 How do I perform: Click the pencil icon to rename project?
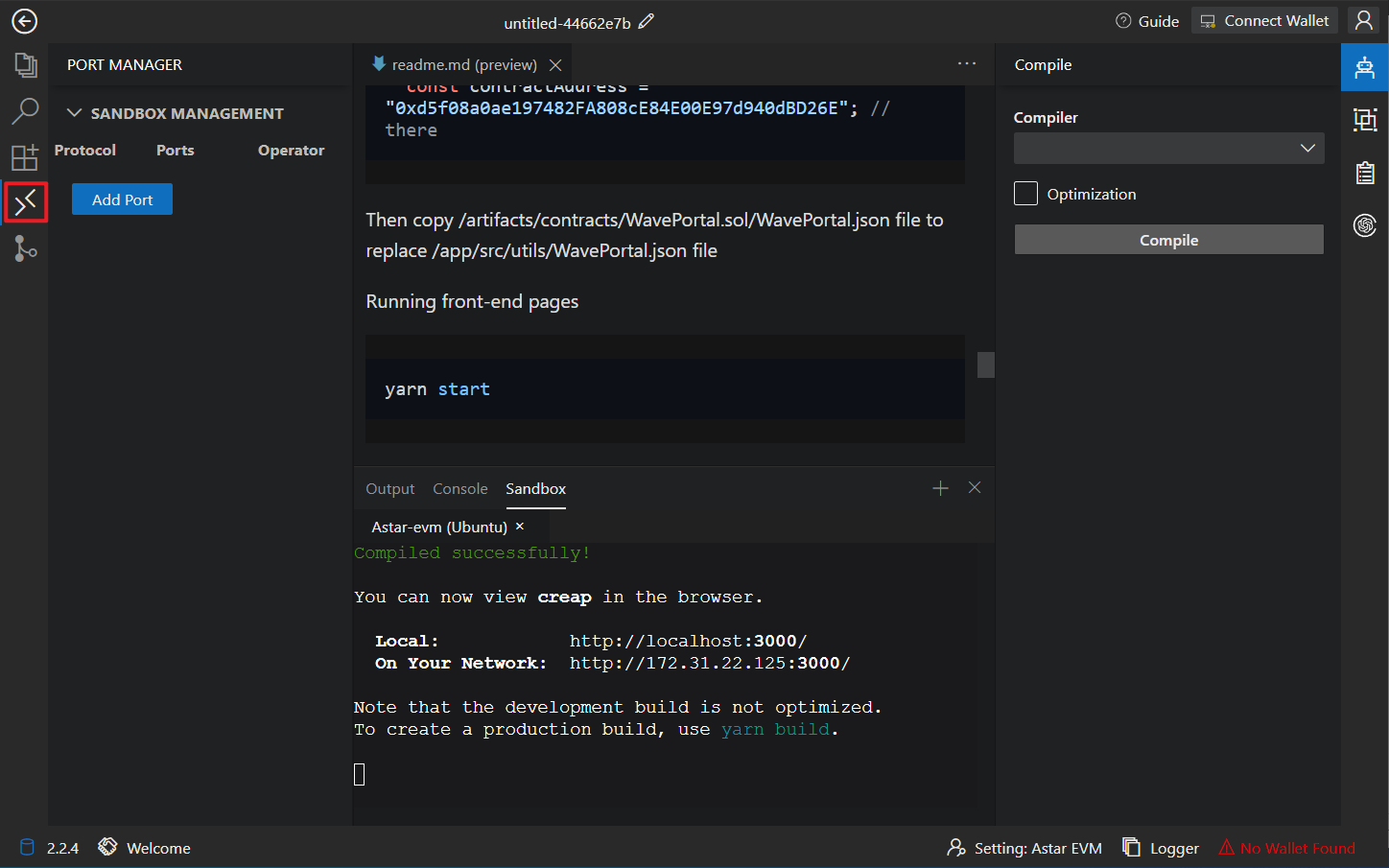tap(647, 21)
